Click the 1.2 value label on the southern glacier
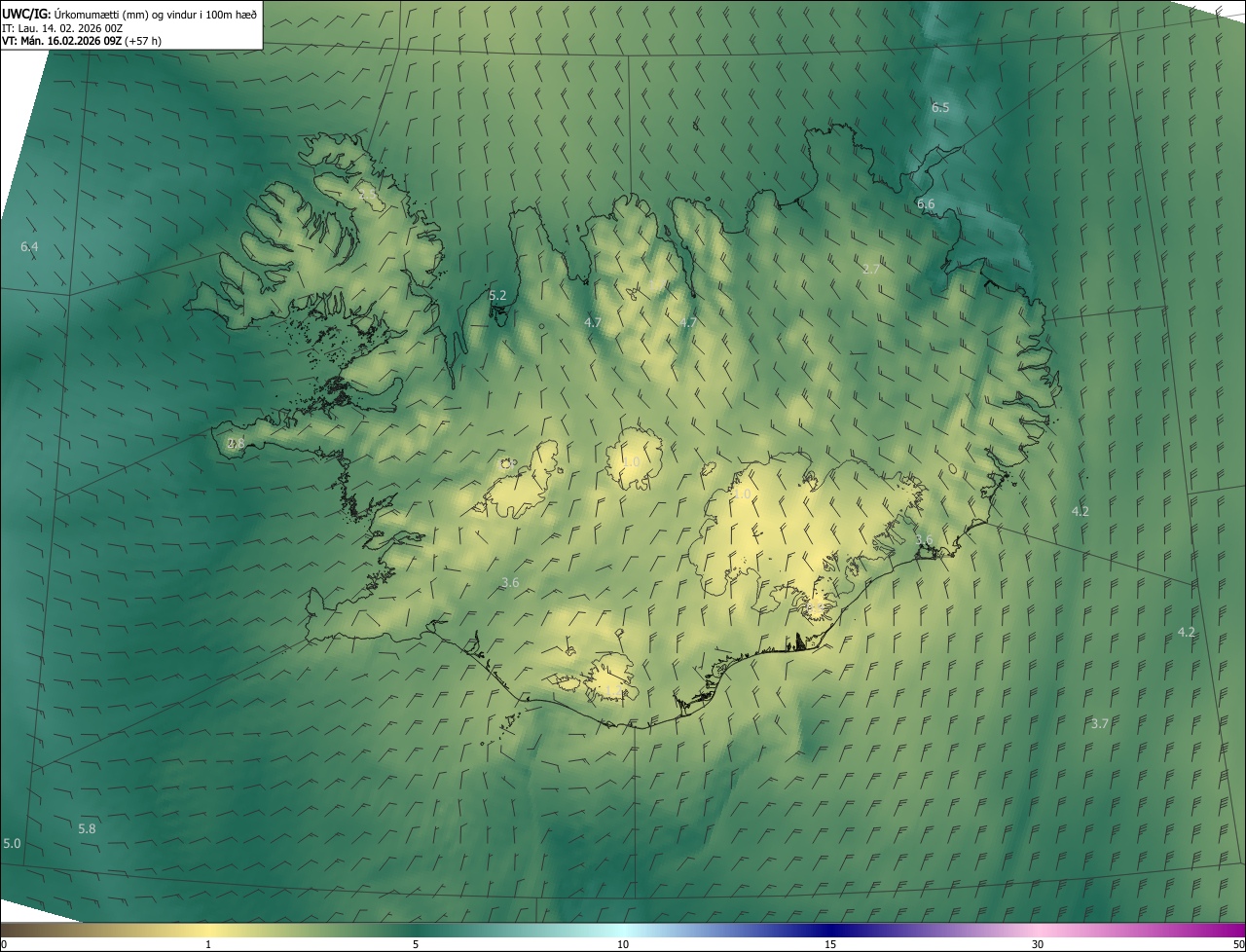1246x952 pixels. tap(614, 689)
